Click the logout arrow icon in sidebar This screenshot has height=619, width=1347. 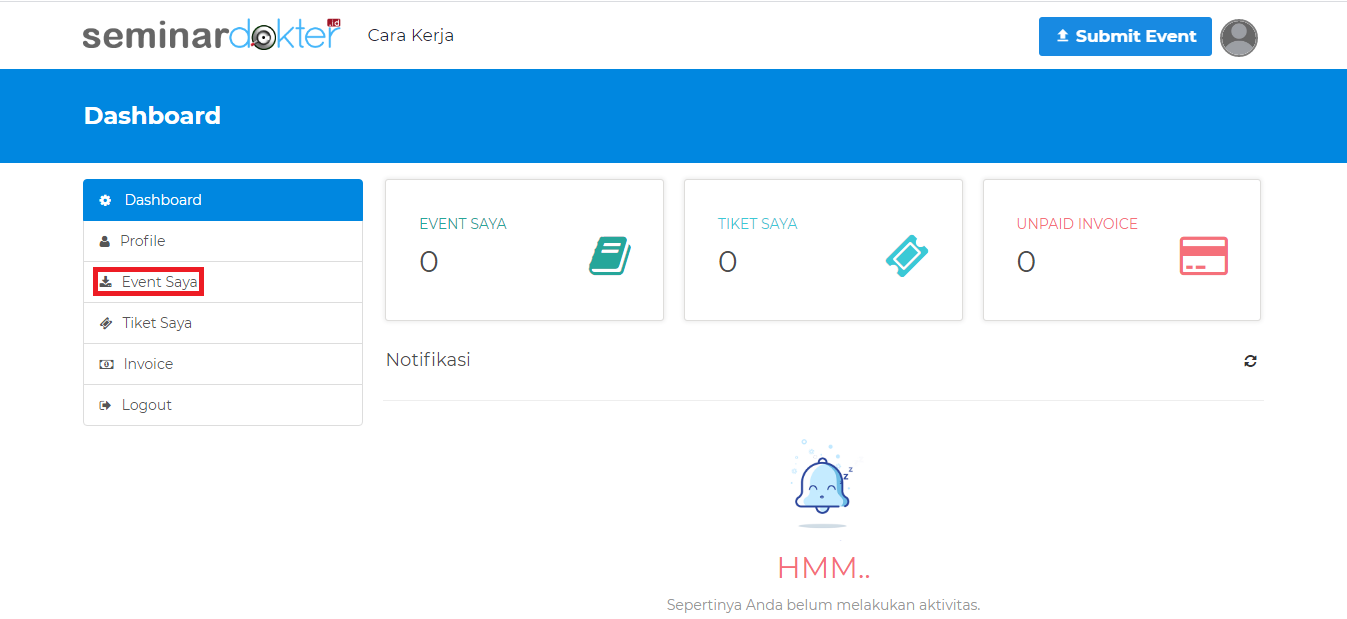[105, 406]
